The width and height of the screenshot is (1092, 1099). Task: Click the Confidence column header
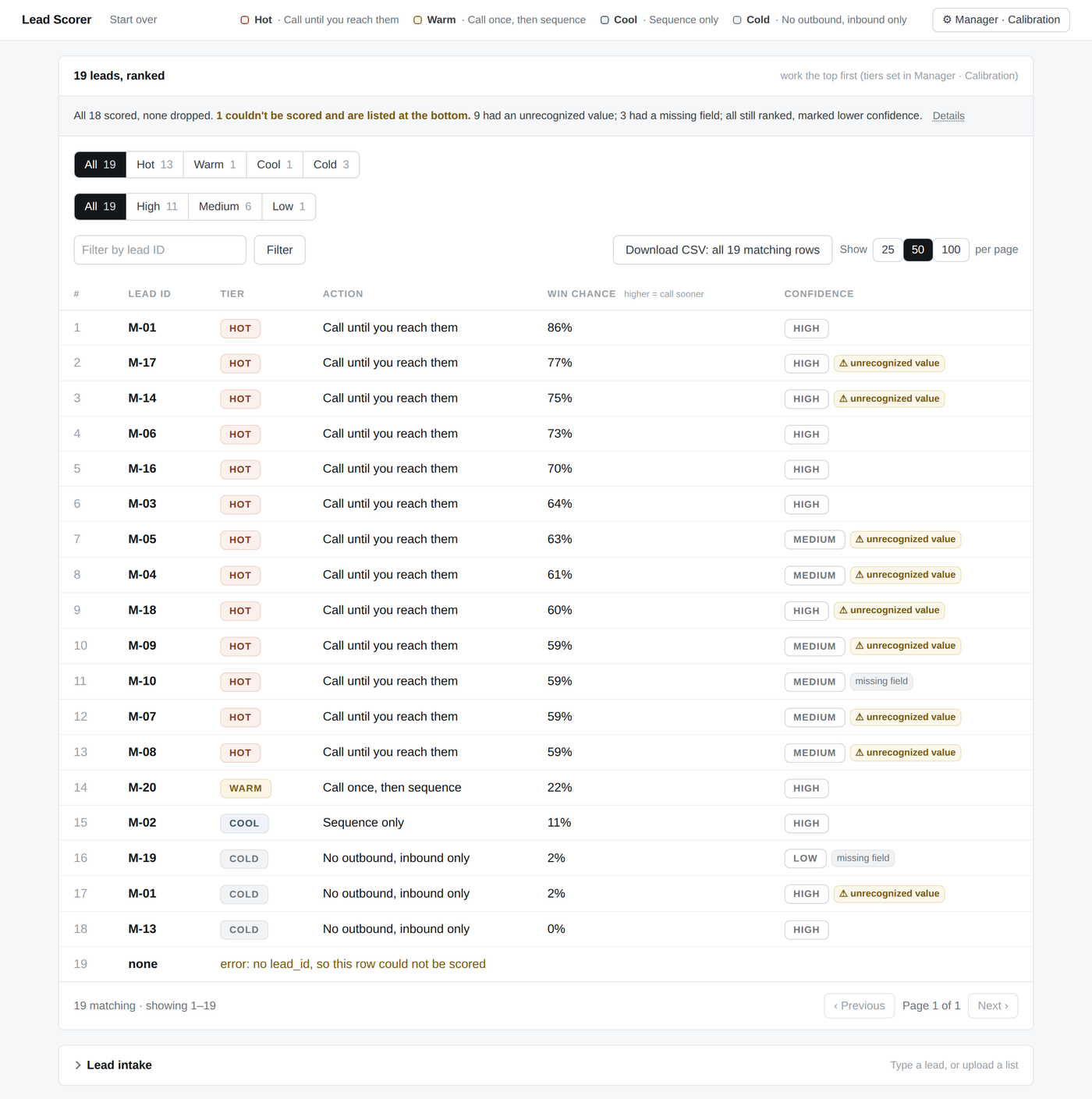click(x=819, y=294)
